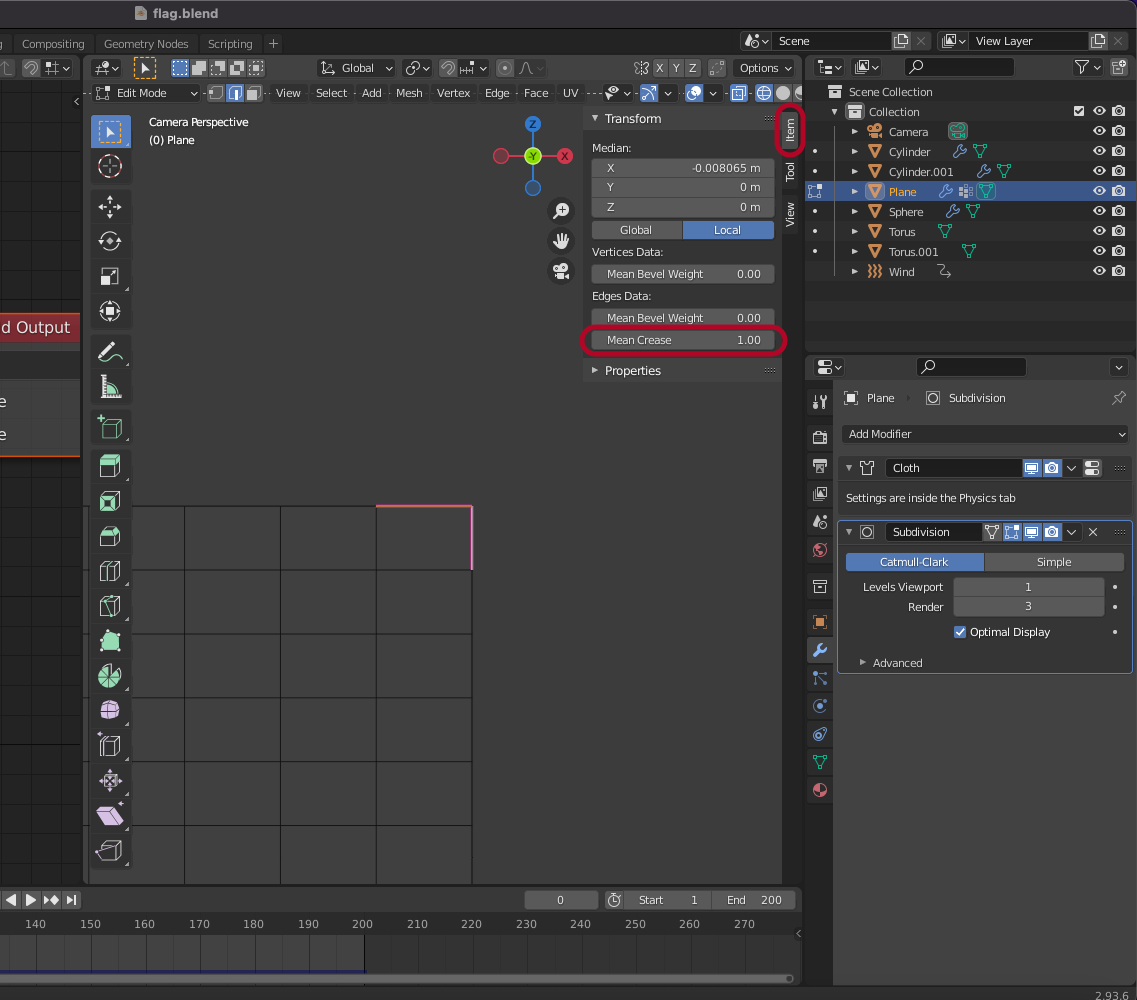This screenshot has height=1000, width=1137.
Task: Choose Catmull-Clark subdivision type
Action: pos(914,562)
